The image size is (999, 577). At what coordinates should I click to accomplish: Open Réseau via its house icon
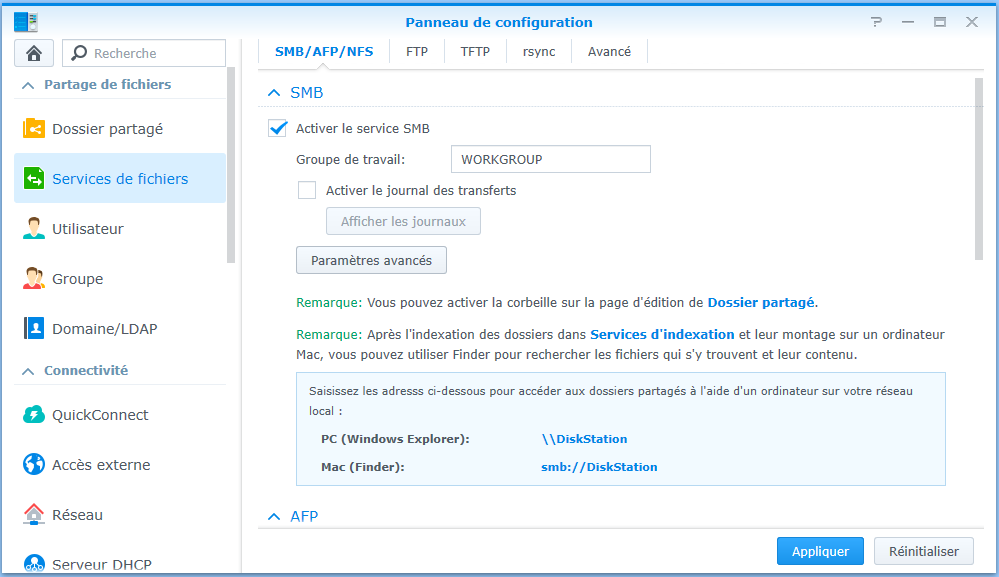[34, 515]
